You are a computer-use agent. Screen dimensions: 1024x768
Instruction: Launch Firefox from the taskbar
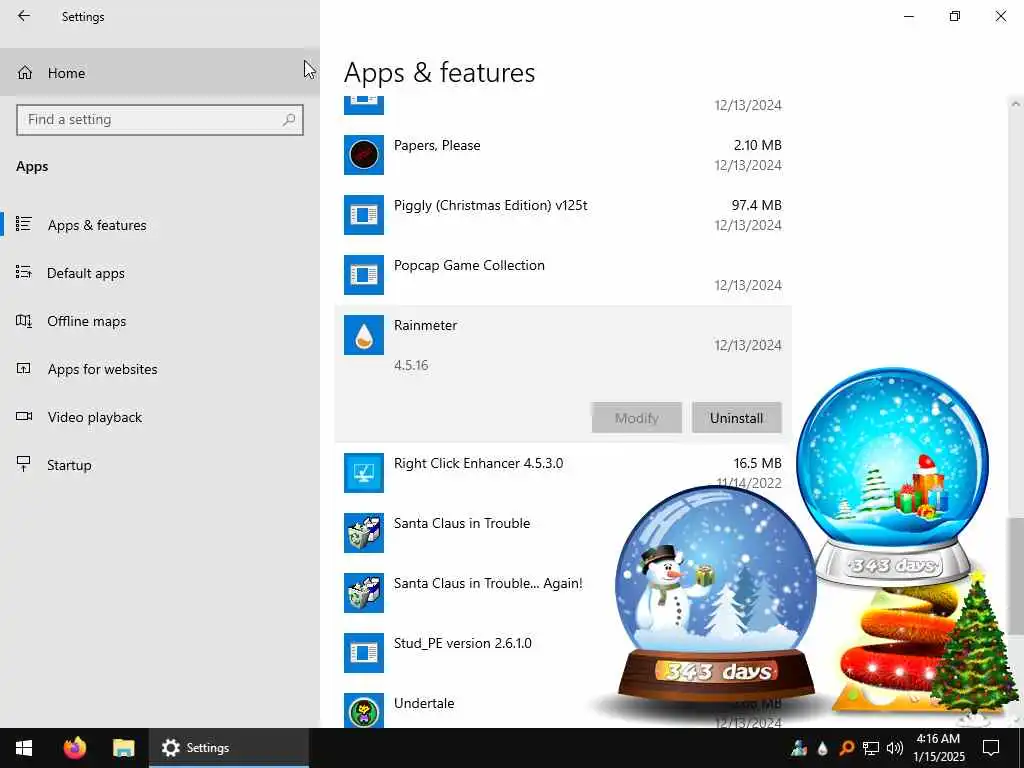tap(74, 748)
